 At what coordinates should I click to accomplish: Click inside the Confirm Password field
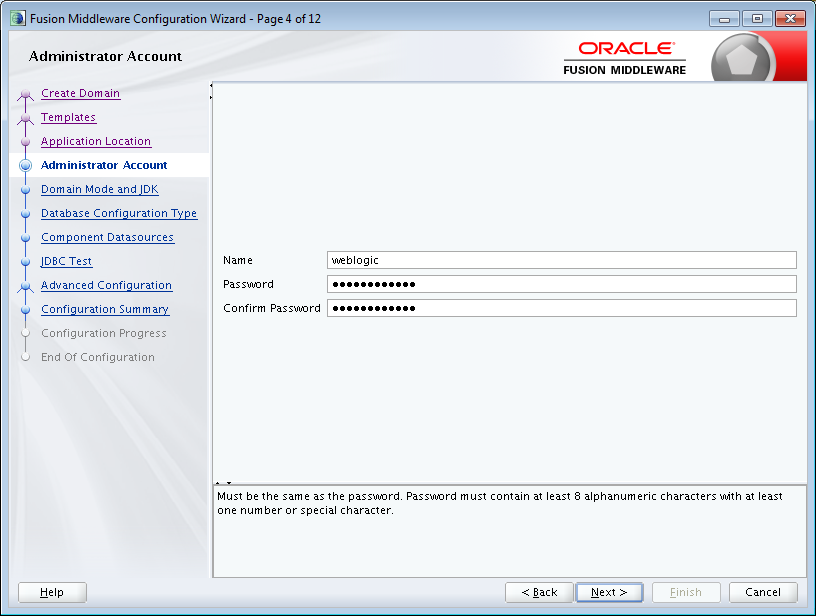pyautogui.click(x=560, y=308)
